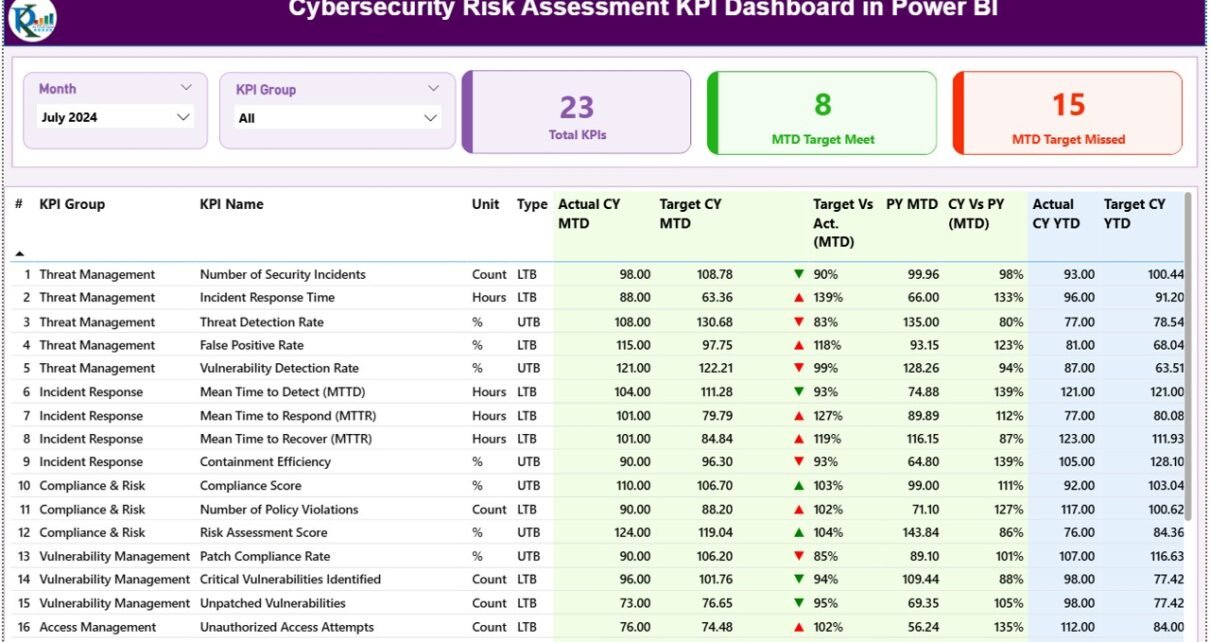Click red down arrow for Threat Detection Rate

click(x=798, y=322)
